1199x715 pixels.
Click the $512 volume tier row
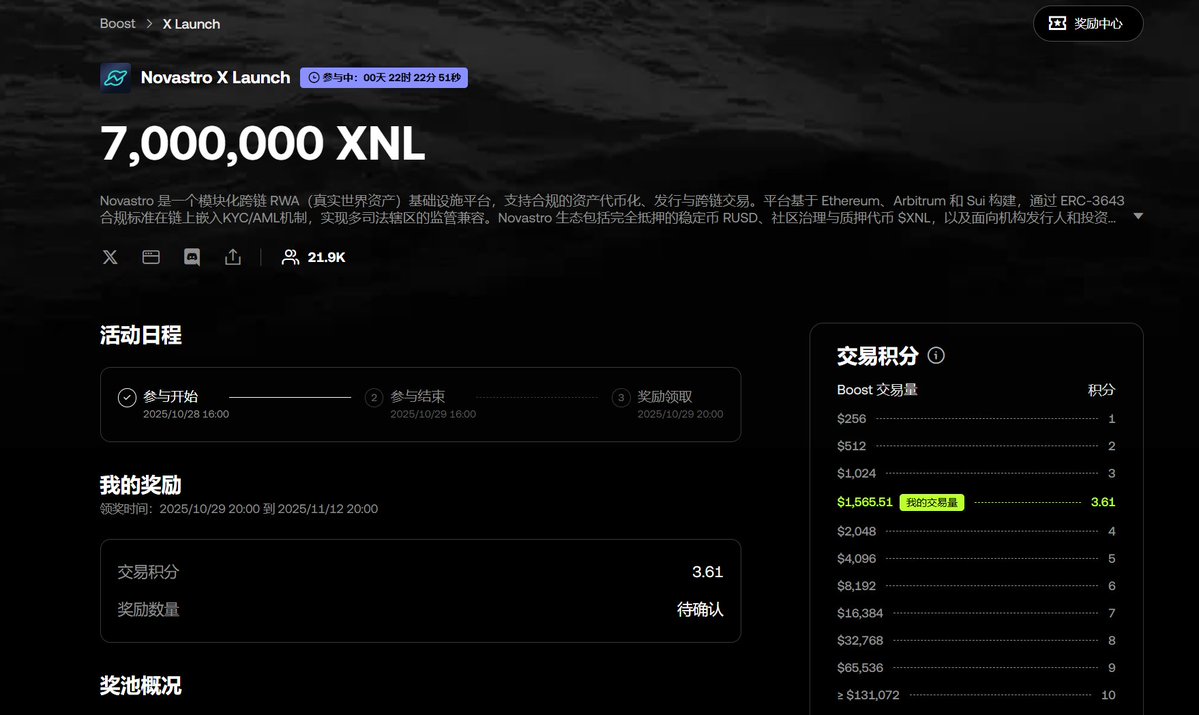tap(976, 446)
